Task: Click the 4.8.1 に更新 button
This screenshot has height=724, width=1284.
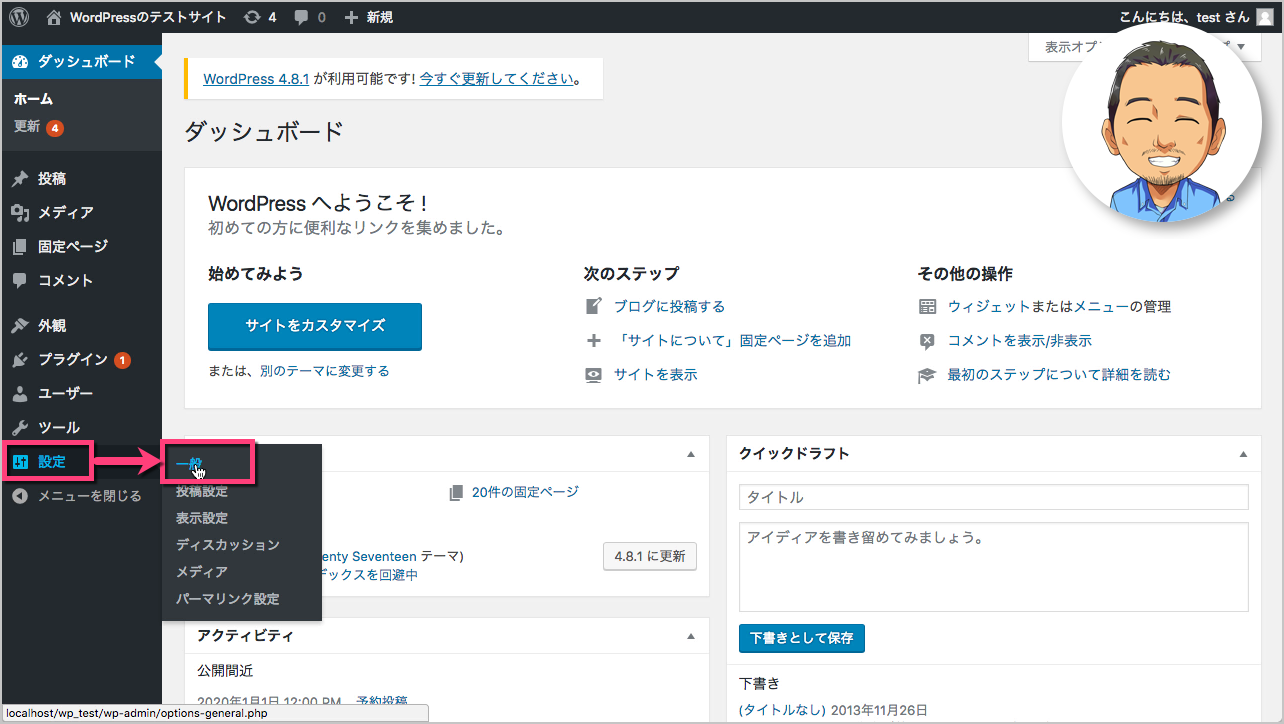Action: 650,556
